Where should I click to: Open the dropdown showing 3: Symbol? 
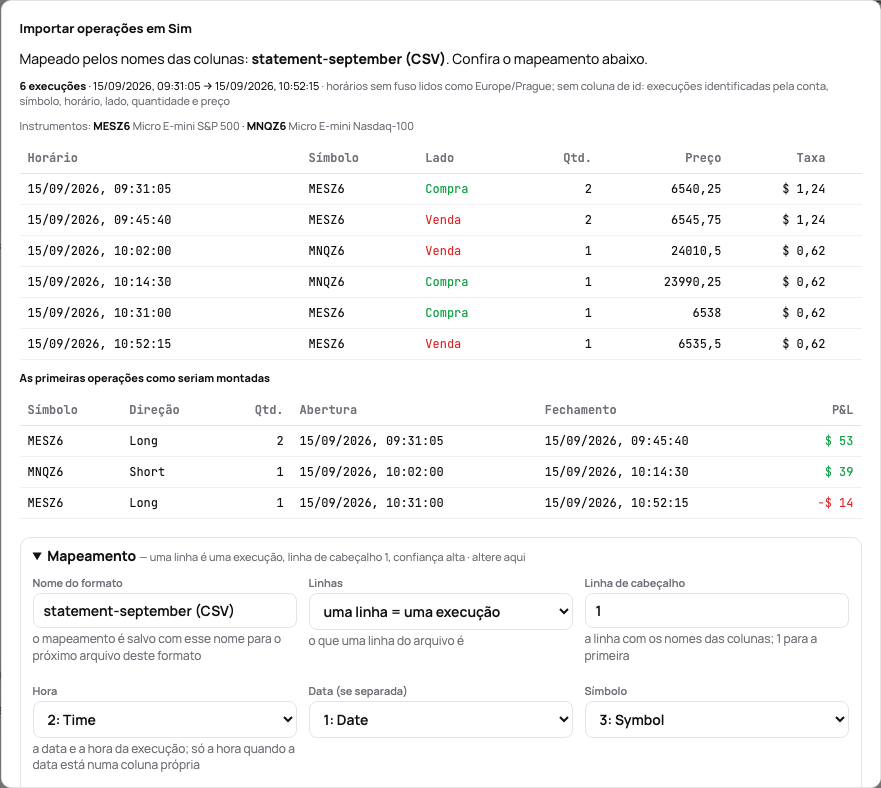point(716,719)
